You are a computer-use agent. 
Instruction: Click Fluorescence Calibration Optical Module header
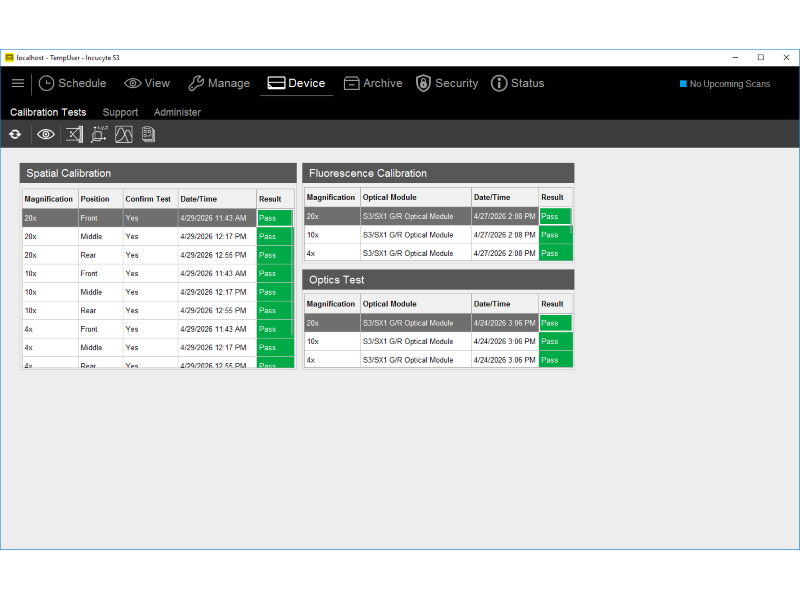coord(416,197)
